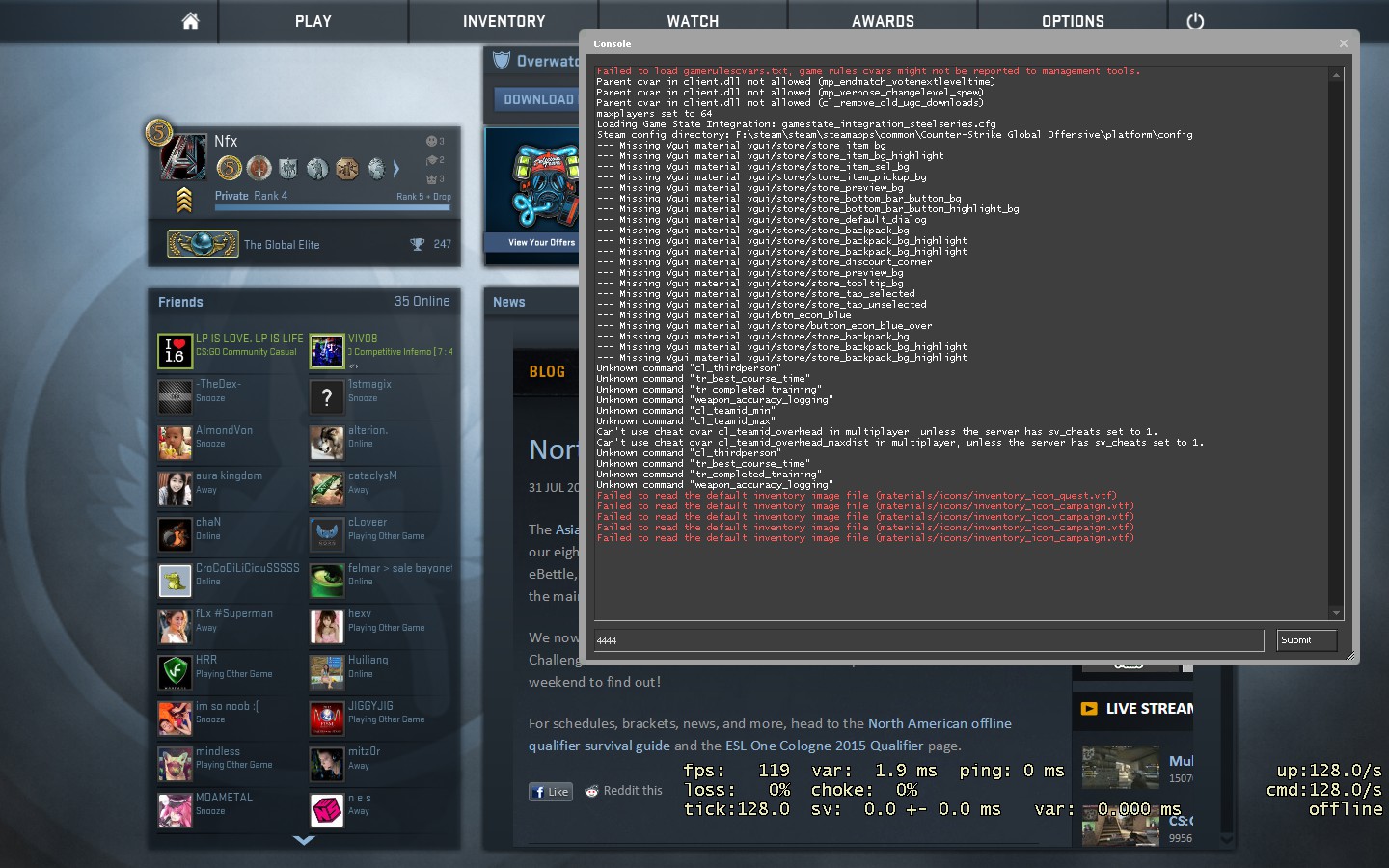Open the WATCH menu
Screen dimensions: 1389x868
point(693,21)
